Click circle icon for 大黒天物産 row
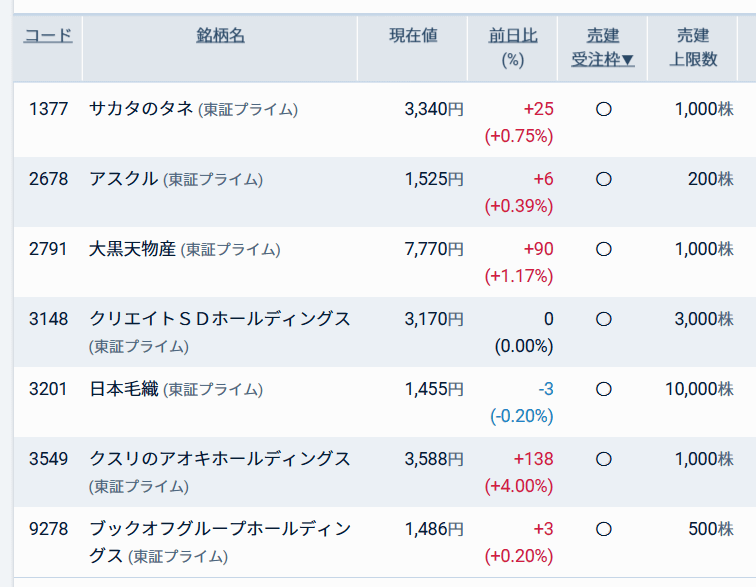This screenshot has width=756, height=587. [x=604, y=249]
